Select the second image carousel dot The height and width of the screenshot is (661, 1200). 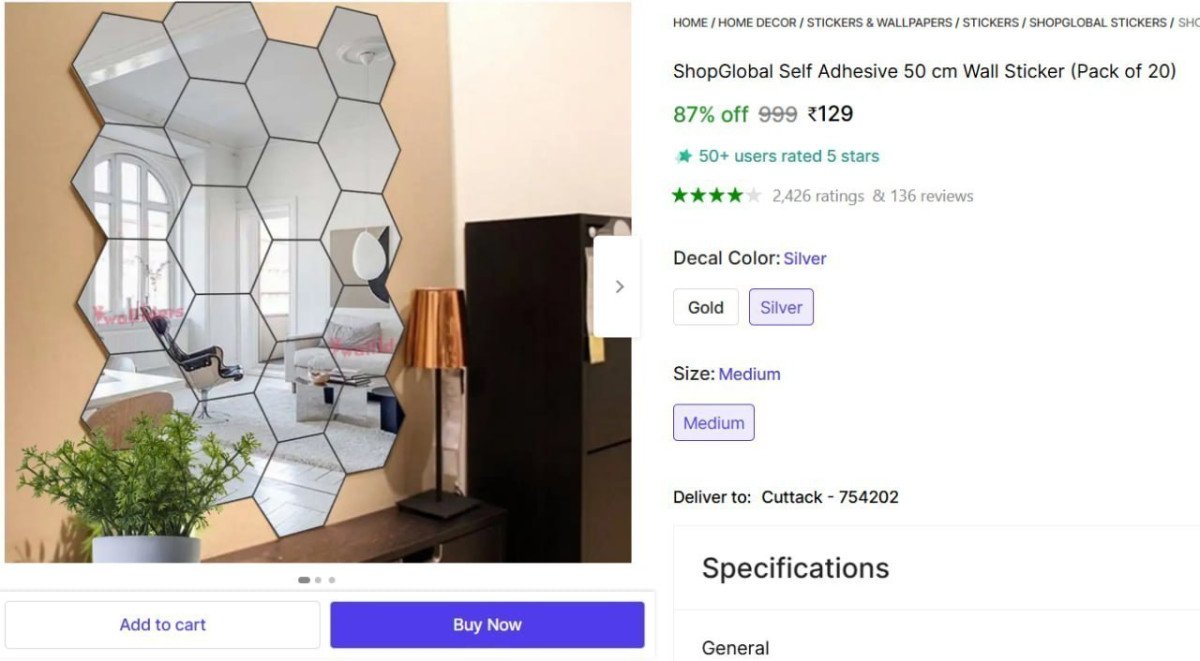coord(318,580)
